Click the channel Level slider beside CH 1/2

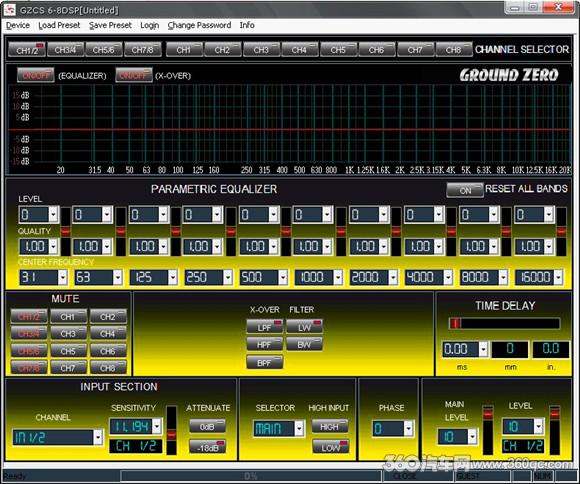554,430
